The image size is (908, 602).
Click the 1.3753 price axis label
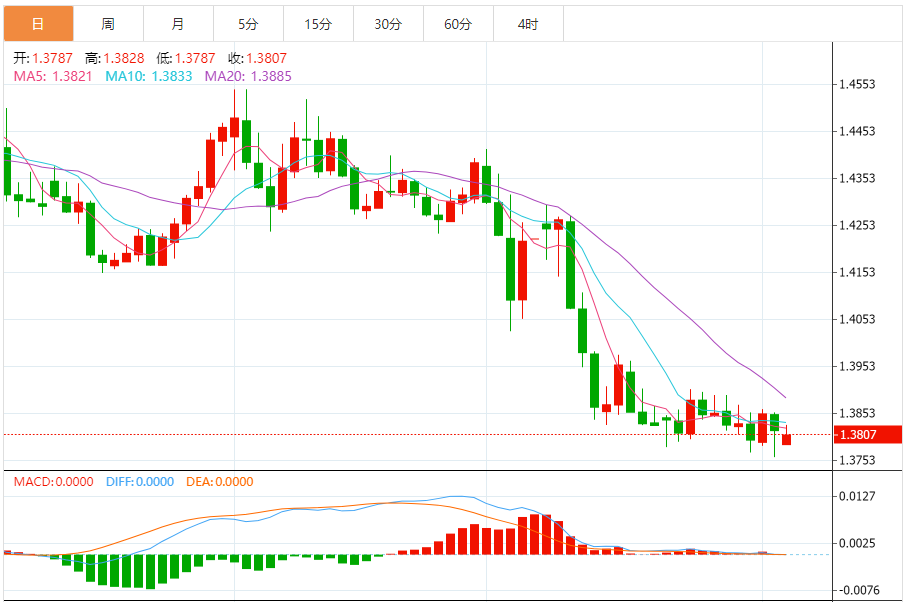point(858,460)
